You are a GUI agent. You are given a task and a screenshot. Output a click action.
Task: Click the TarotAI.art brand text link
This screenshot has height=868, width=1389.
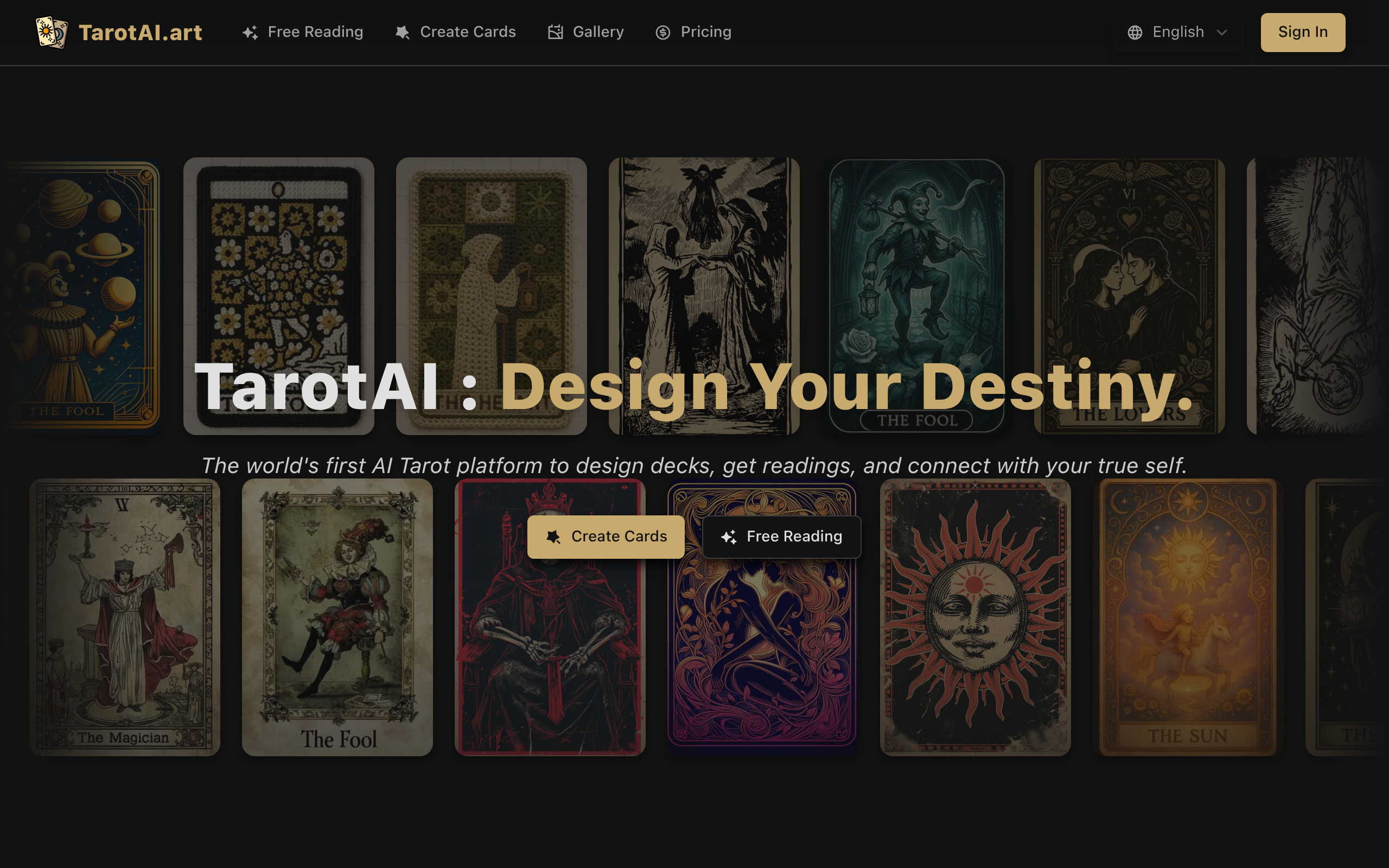pyautogui.click(x=140, y=33)
